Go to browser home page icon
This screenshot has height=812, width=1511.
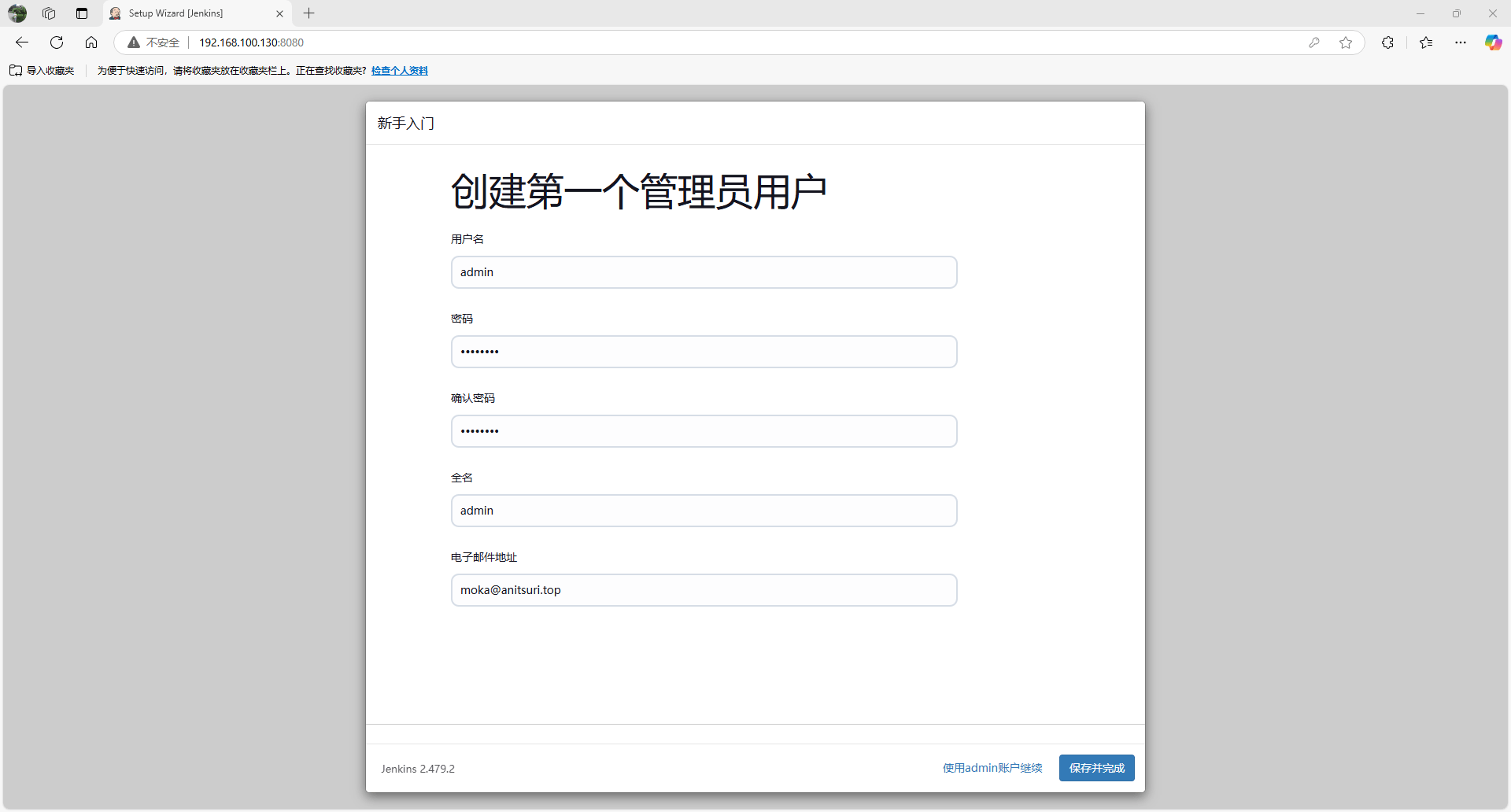(x=91, y=42)
